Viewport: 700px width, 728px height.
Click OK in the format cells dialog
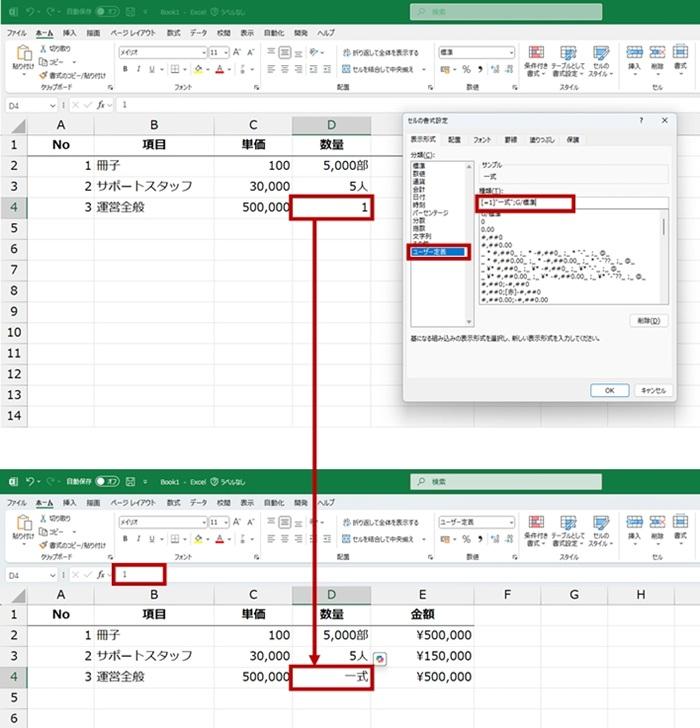click(x=609, y=390)
